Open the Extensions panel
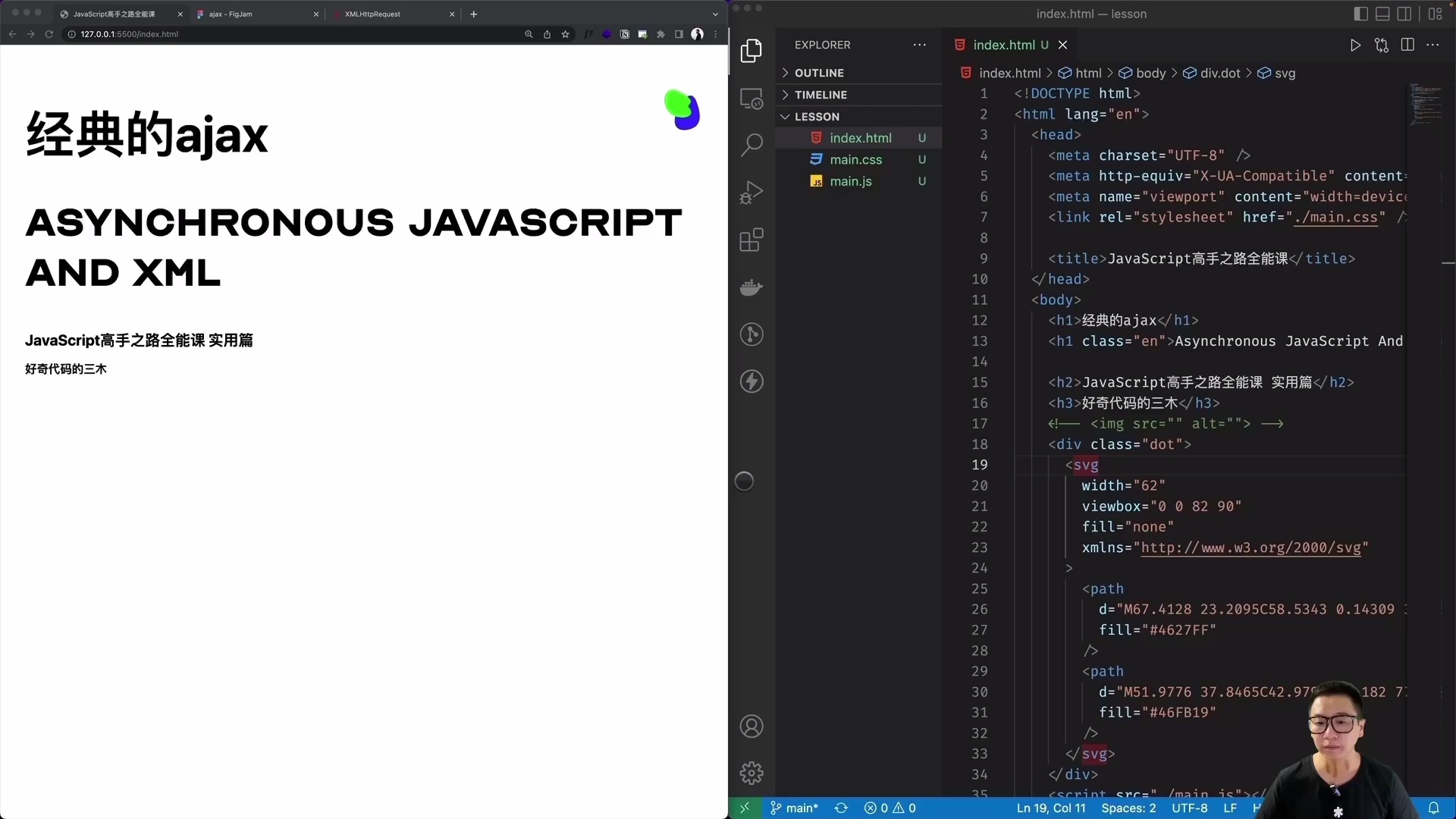 tap(752, 240)
